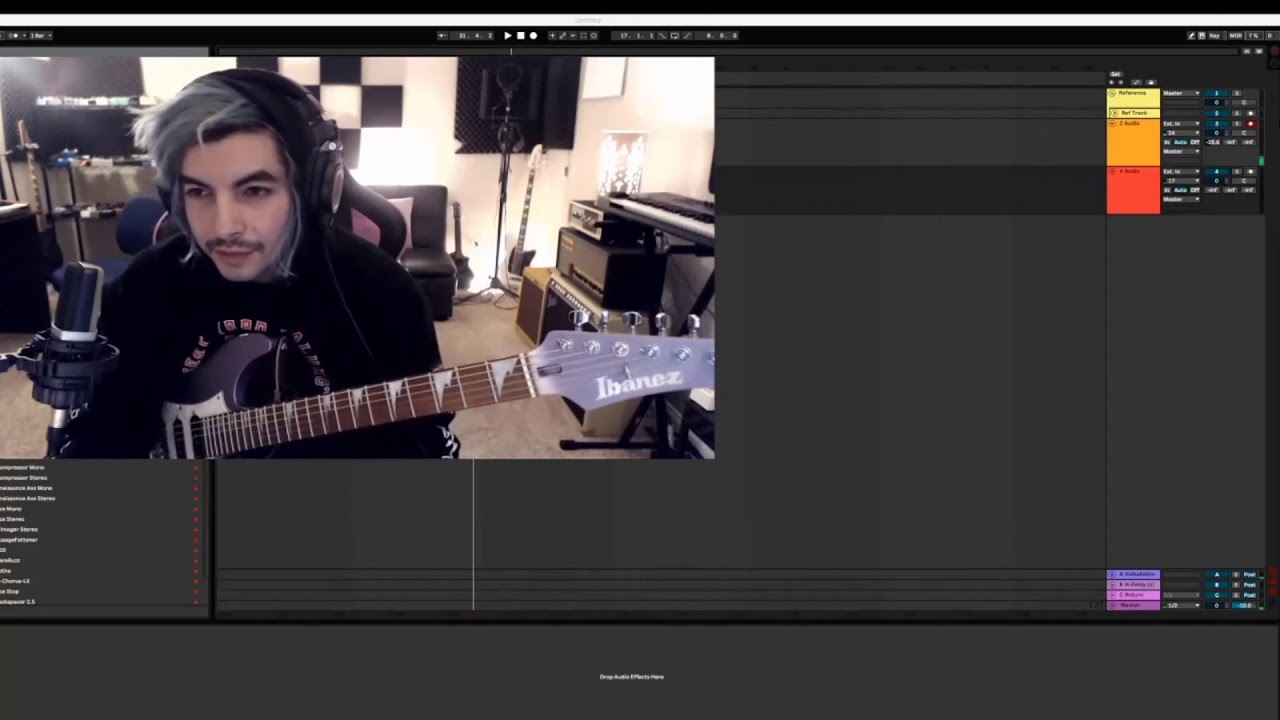The image size is (1280, 720).
Task: Select Renaissance Axx Stereo in browser list
Action: tap(28, 498)
